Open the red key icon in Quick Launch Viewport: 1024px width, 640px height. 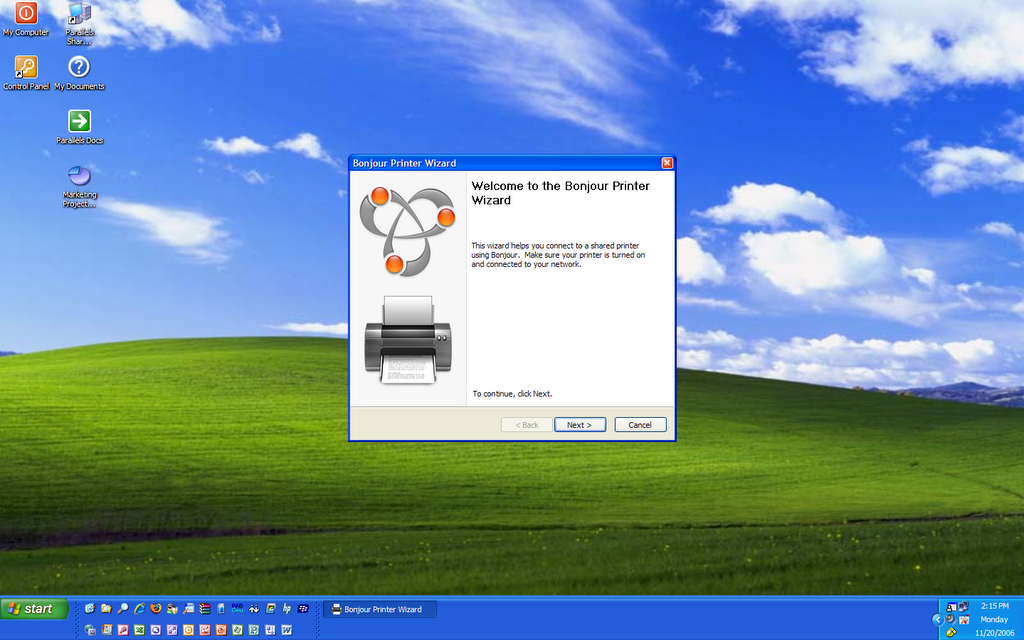click(123, 630)
